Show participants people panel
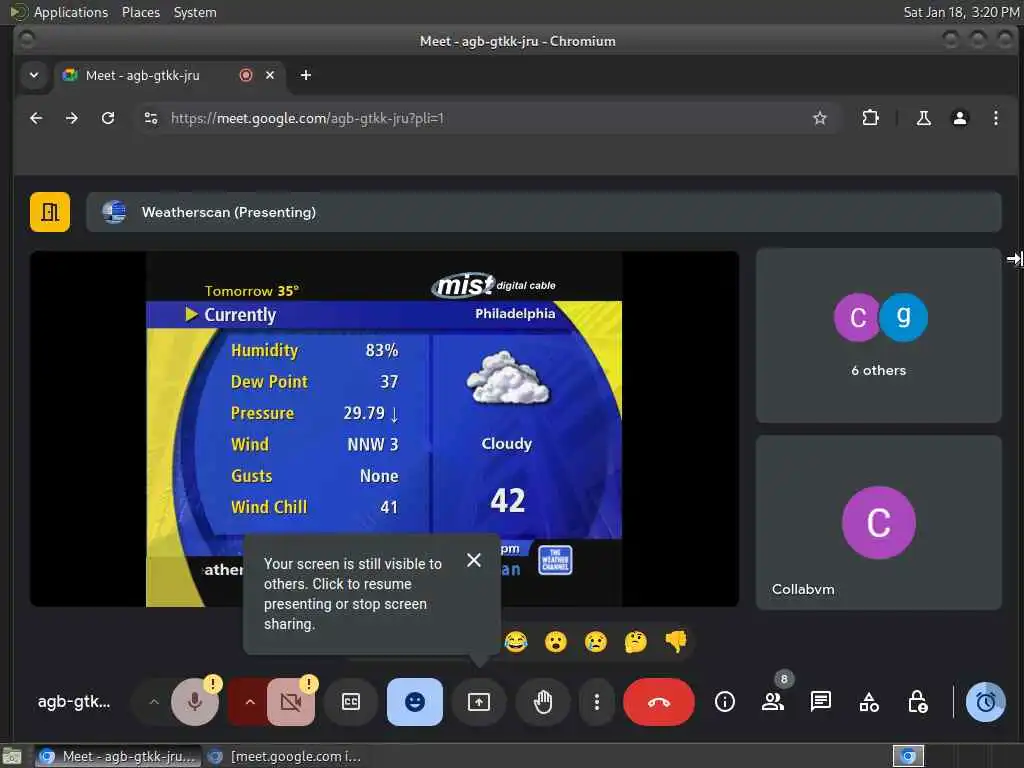This screenshot has height=768, width=1024. click(773, 702)
